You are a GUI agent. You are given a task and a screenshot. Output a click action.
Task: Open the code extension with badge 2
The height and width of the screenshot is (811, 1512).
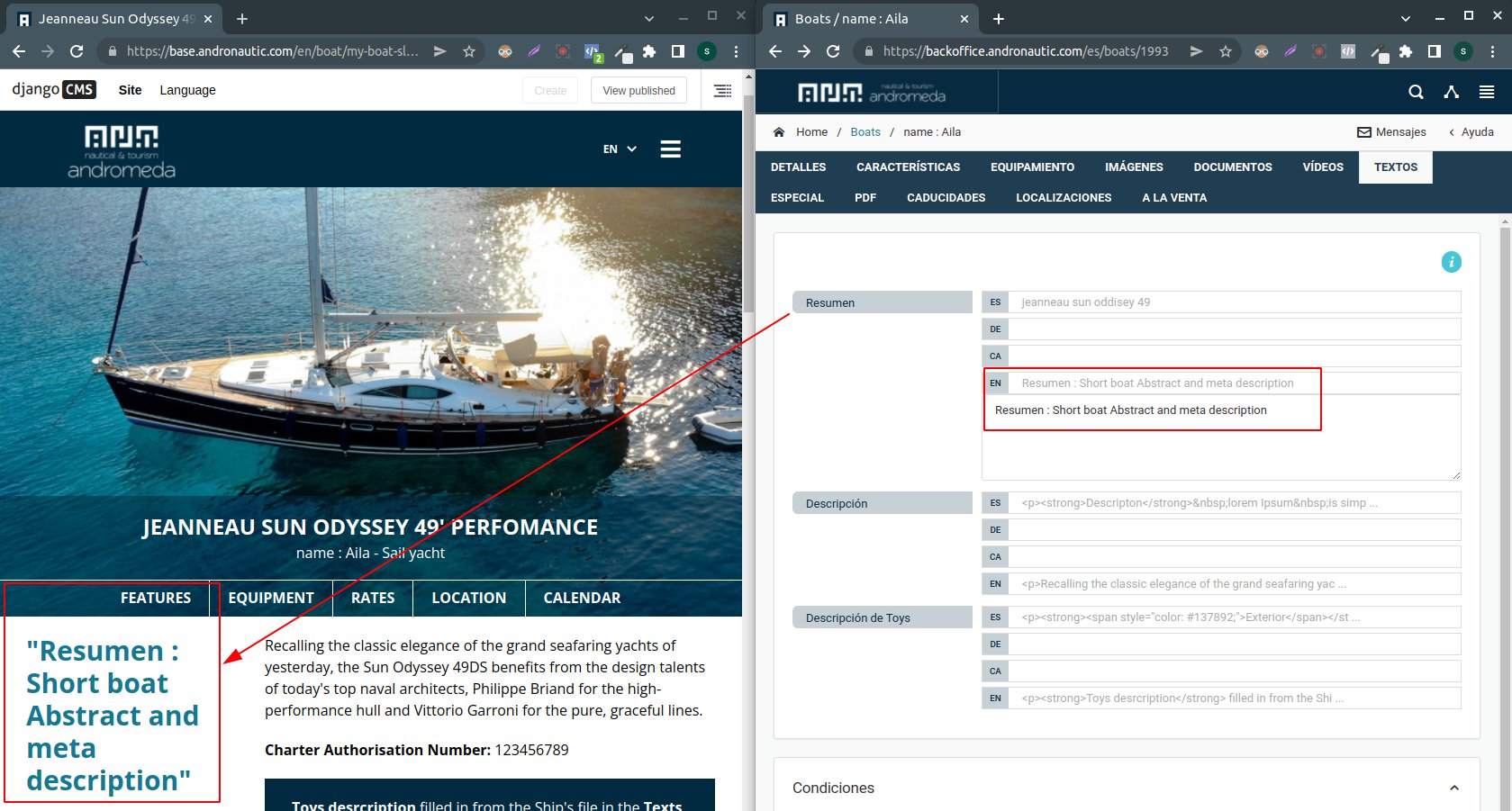coord(593,52)
